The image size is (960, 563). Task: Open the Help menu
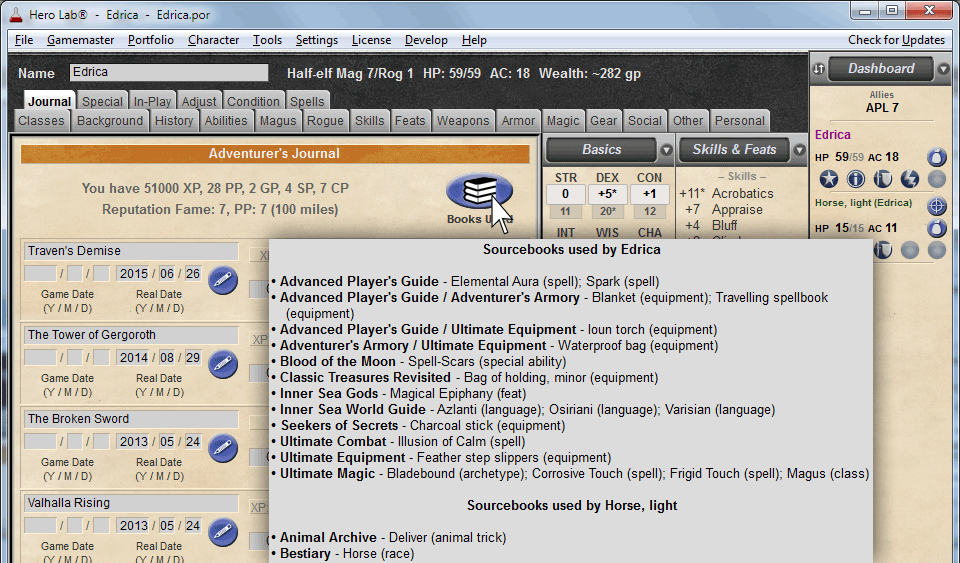pyautogui.click(x=474, y=40)
